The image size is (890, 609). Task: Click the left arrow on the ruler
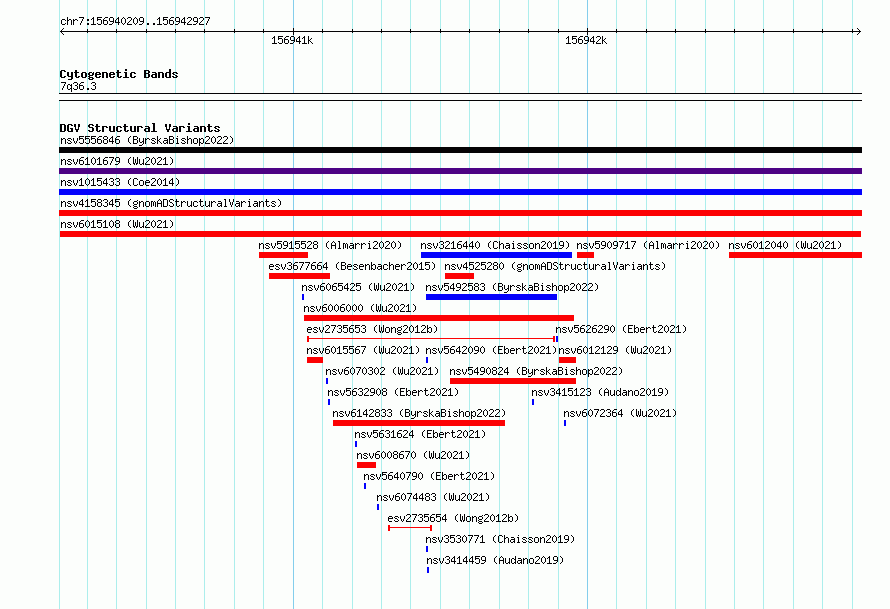(x=63, y=32)
